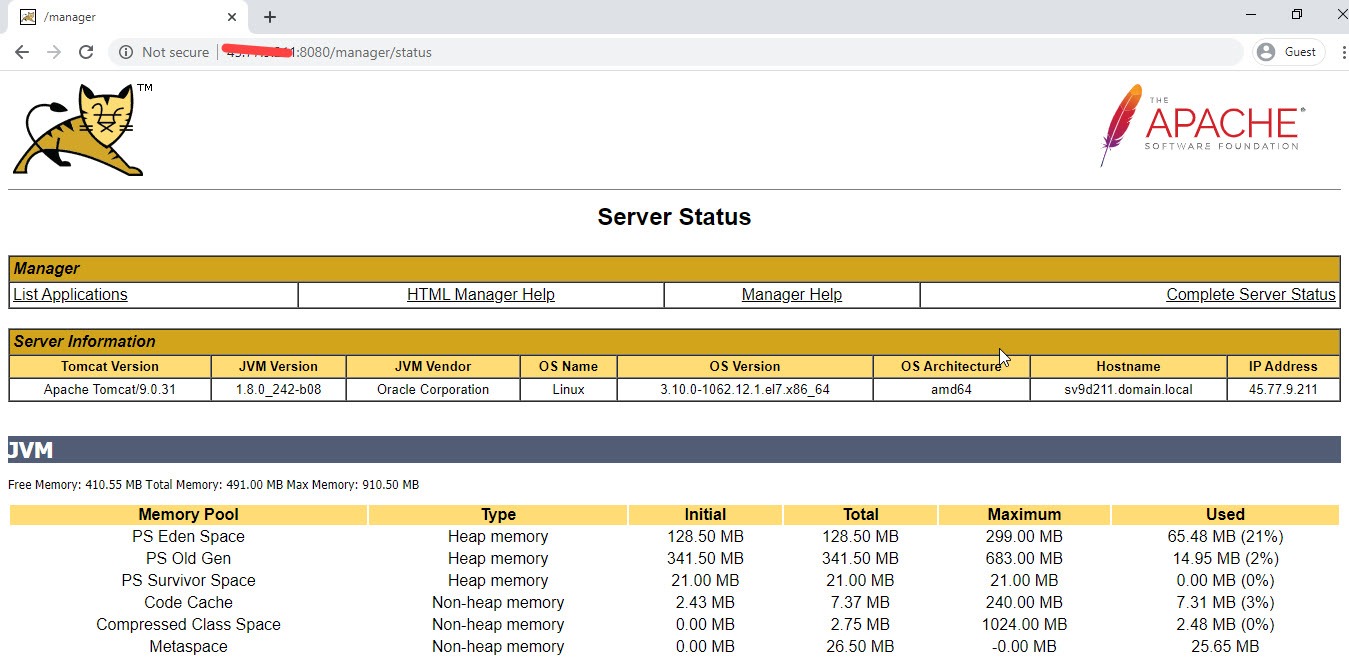Click the Oracle Corporation cell

click(x=433, y=390)
